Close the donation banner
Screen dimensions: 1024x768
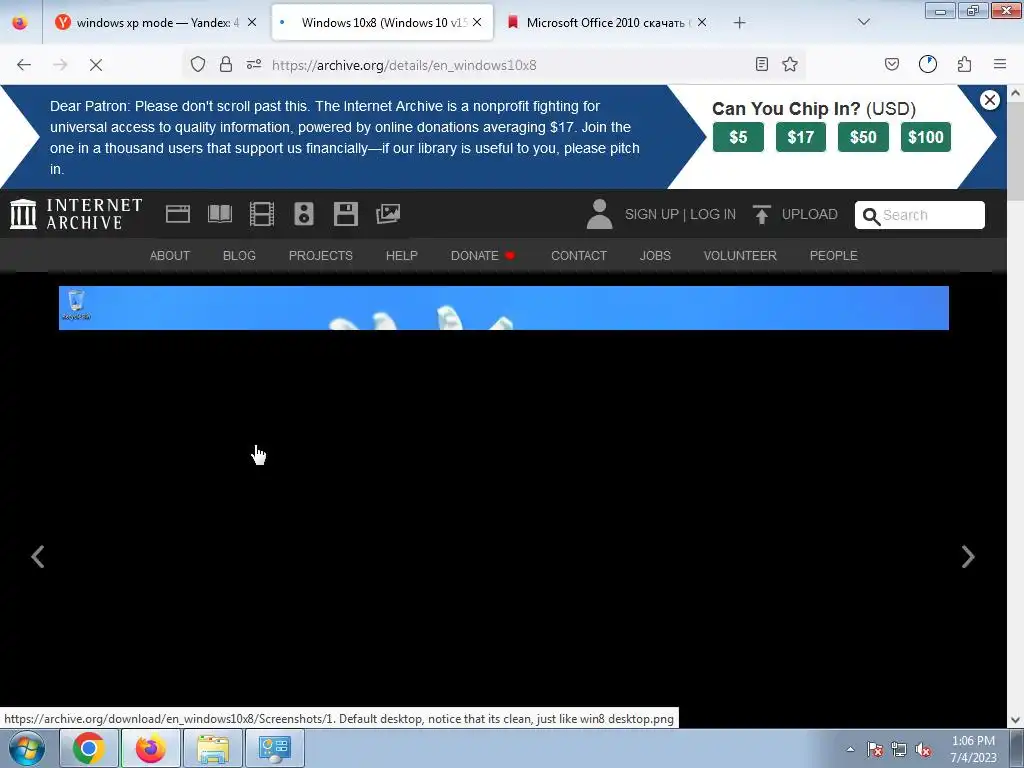pos(989,100)
